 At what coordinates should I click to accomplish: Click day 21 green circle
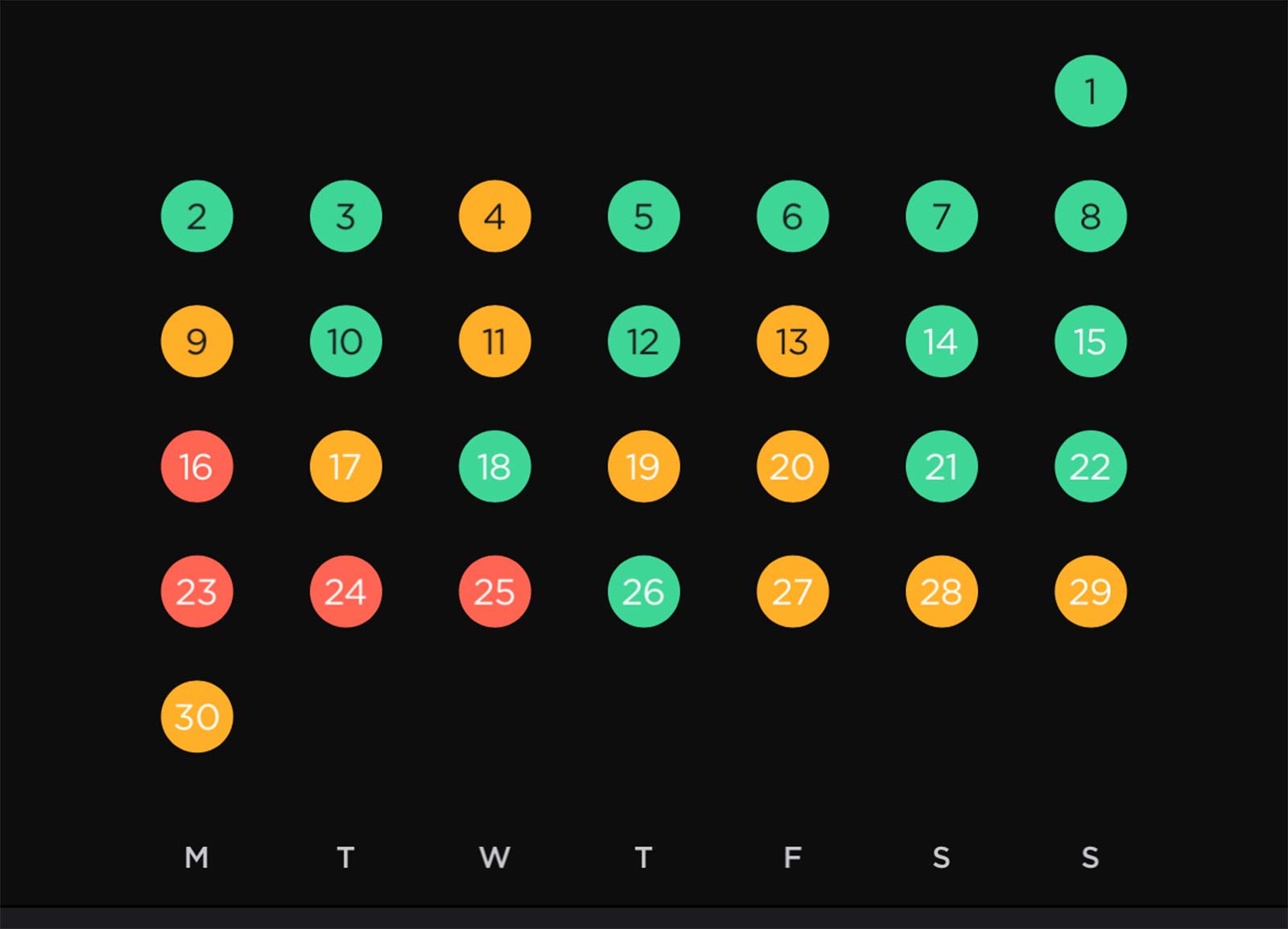pyautogui.click(x=941, y=466)
